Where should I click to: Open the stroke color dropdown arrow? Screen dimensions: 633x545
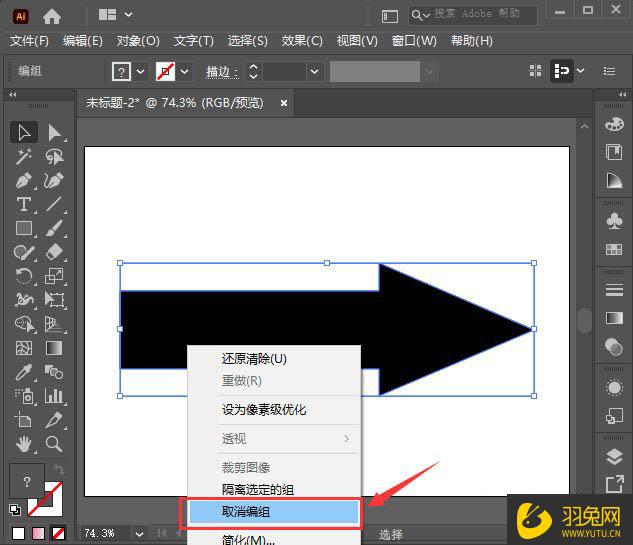(x=184, y=72)
